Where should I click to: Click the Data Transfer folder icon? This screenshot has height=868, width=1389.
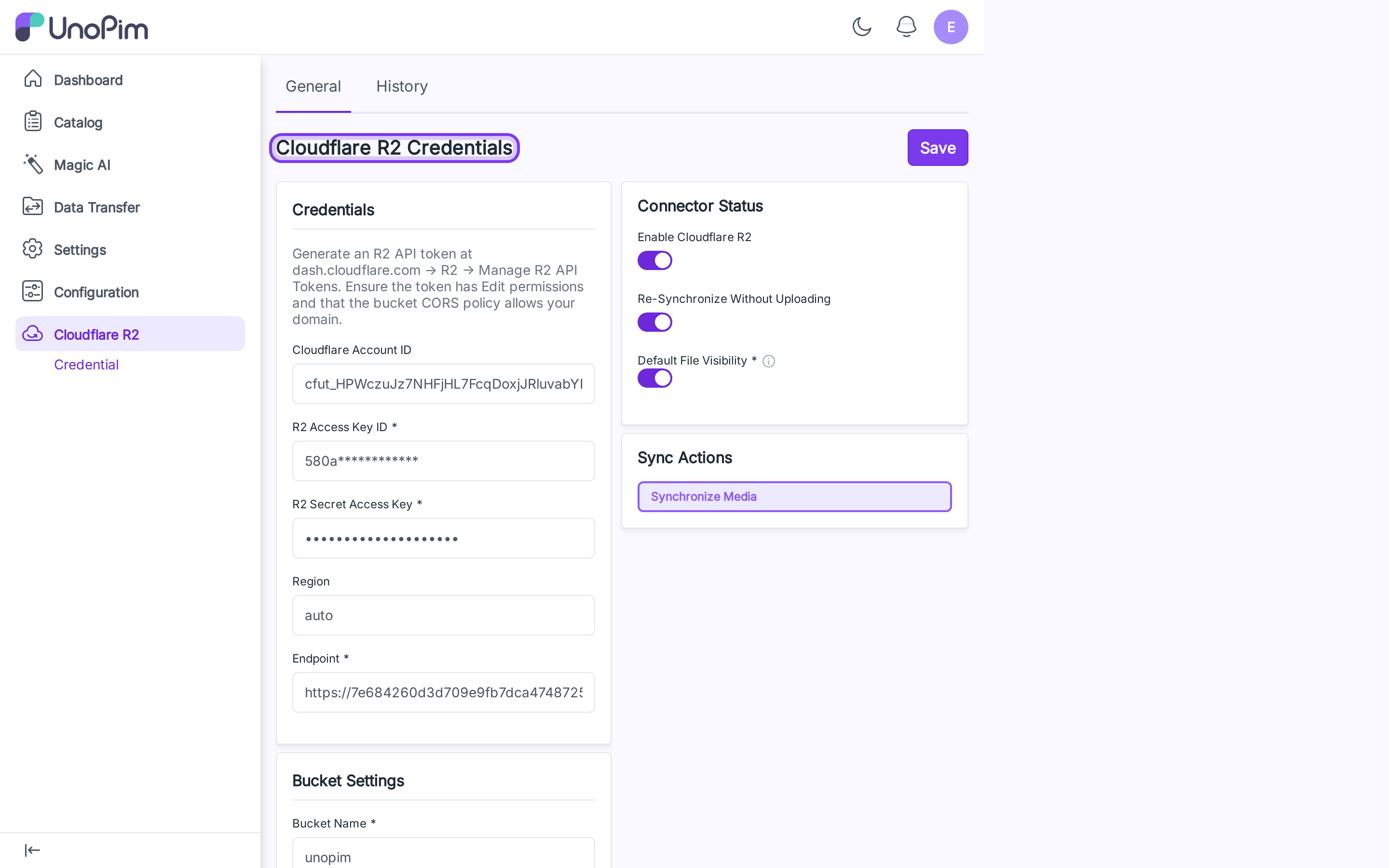33,207
